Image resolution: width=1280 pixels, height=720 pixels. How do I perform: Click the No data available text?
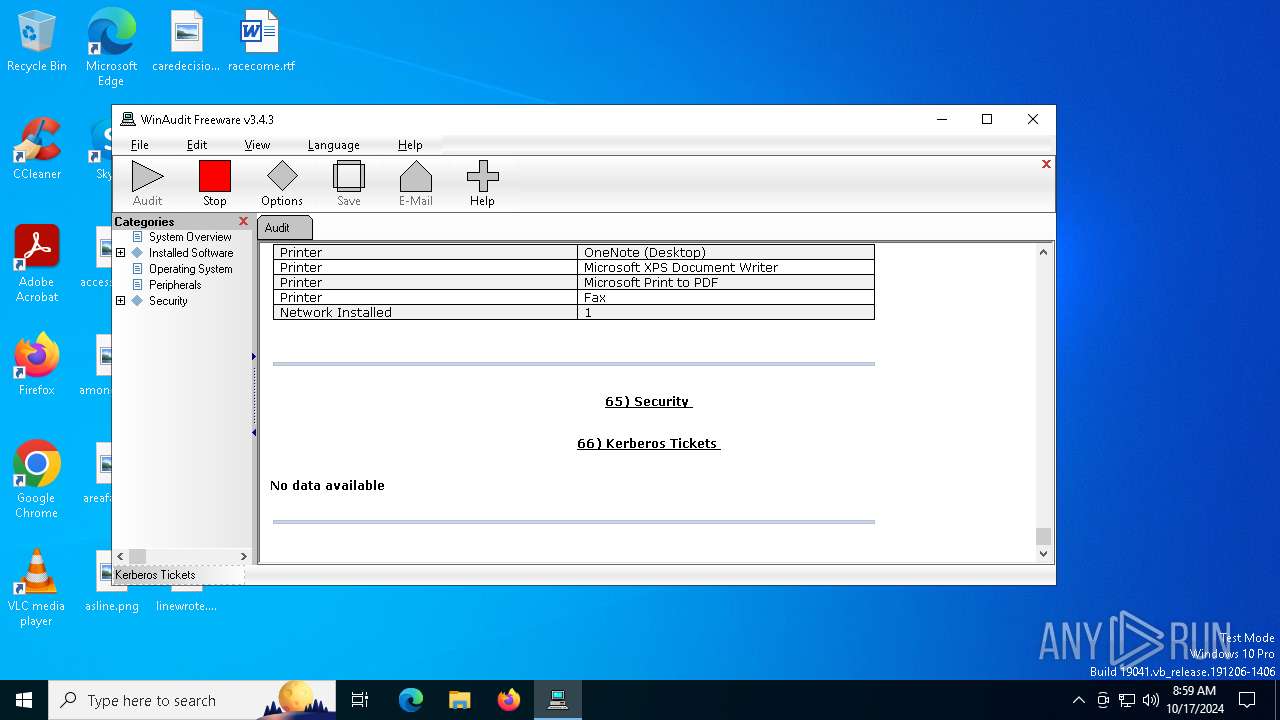327,485
